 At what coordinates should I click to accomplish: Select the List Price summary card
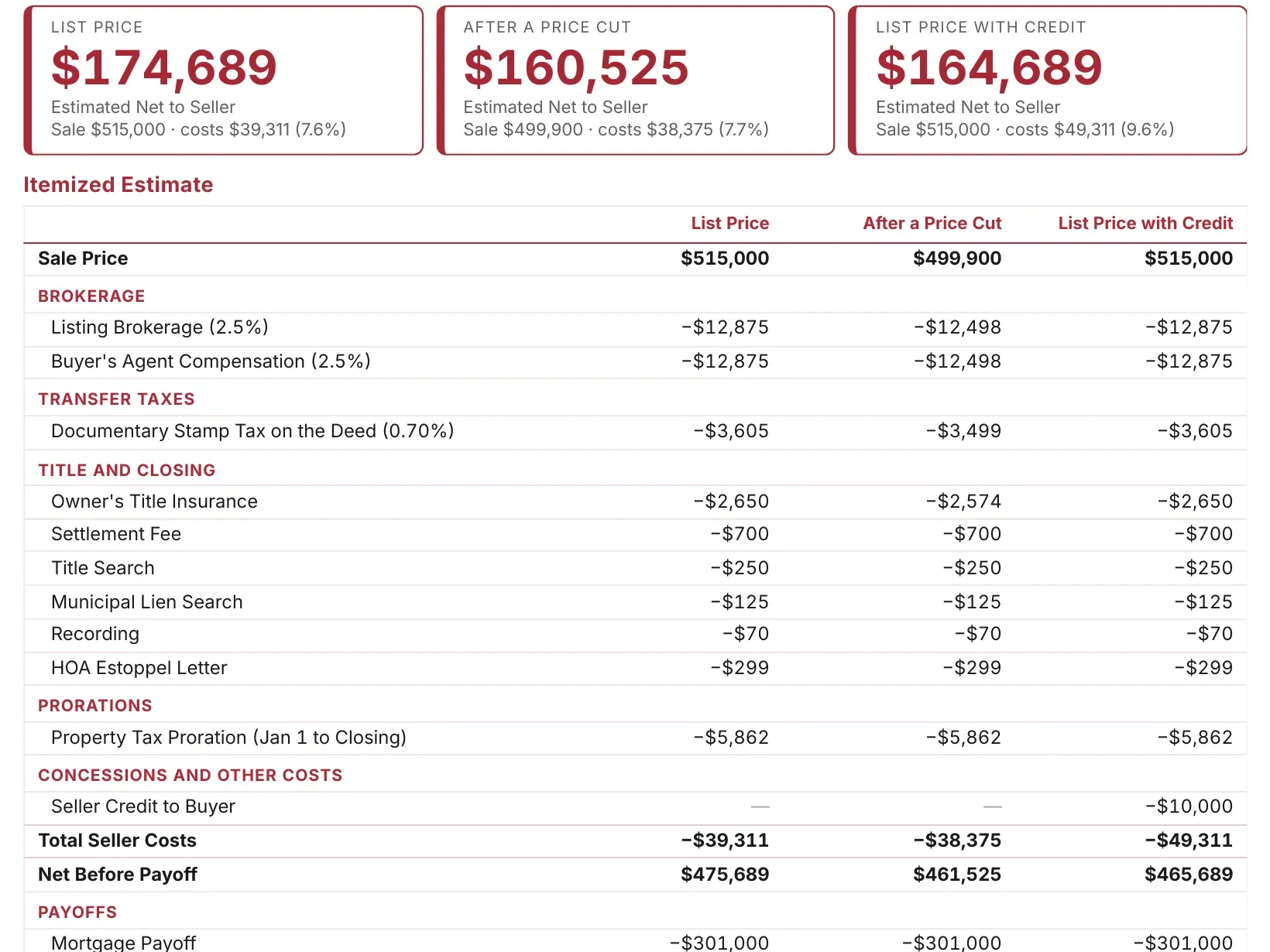224,80
